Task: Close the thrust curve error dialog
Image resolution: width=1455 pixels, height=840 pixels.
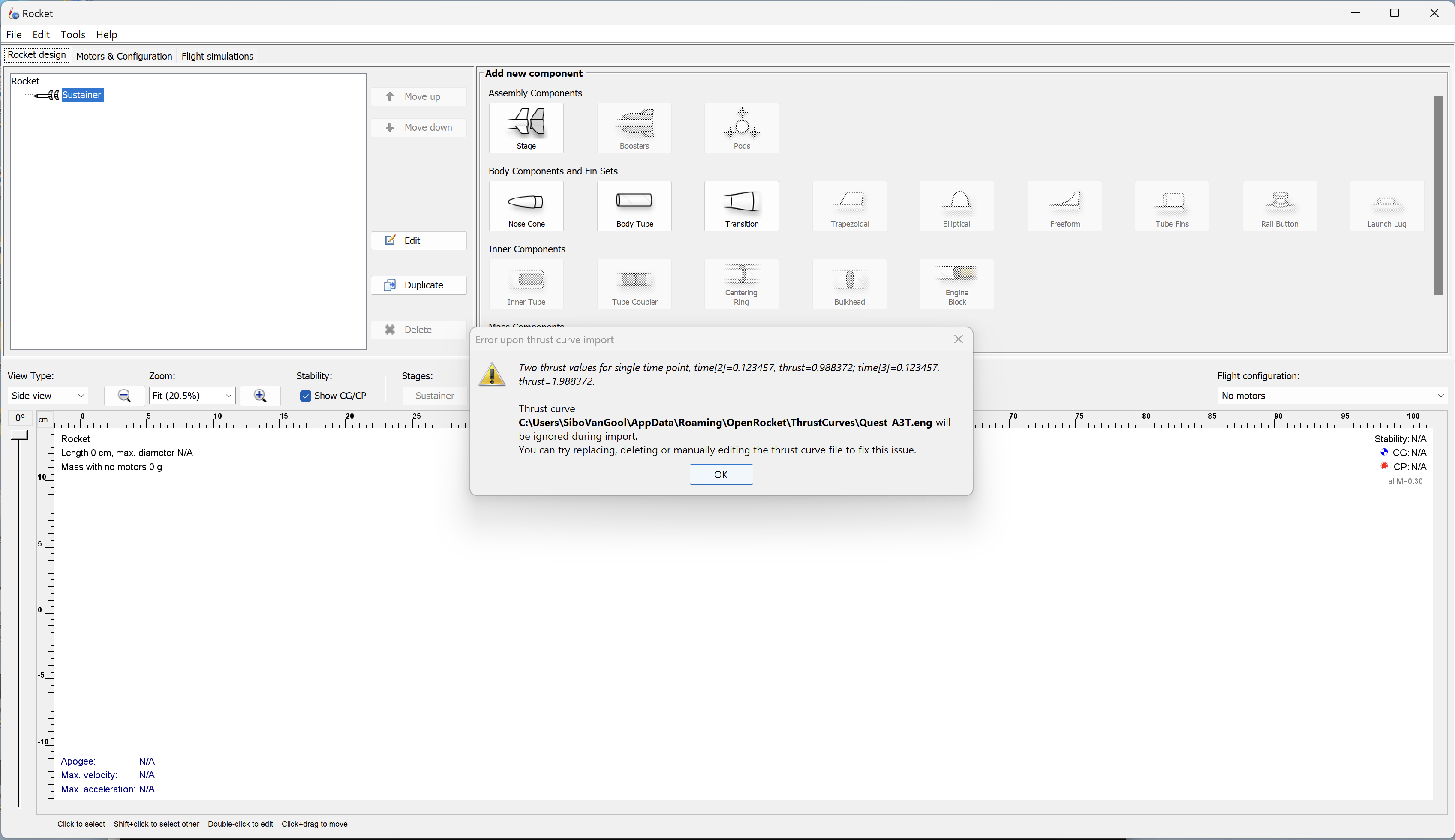Action: pos(958,339)
